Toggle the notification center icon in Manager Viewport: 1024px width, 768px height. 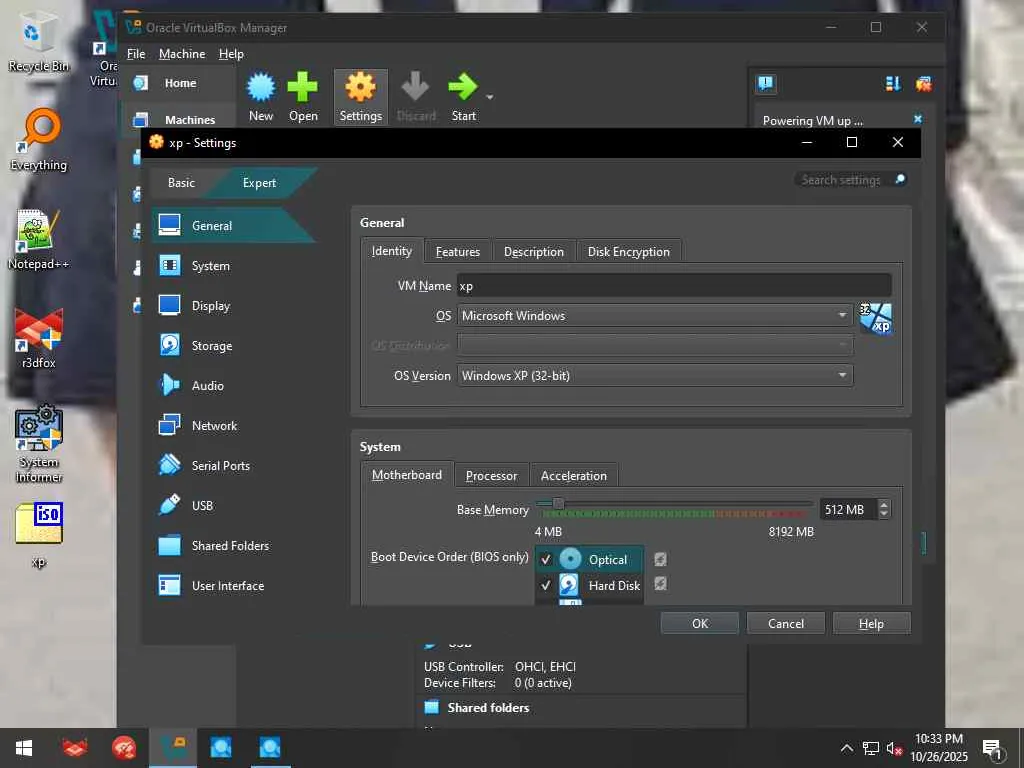tap(765, 84)
